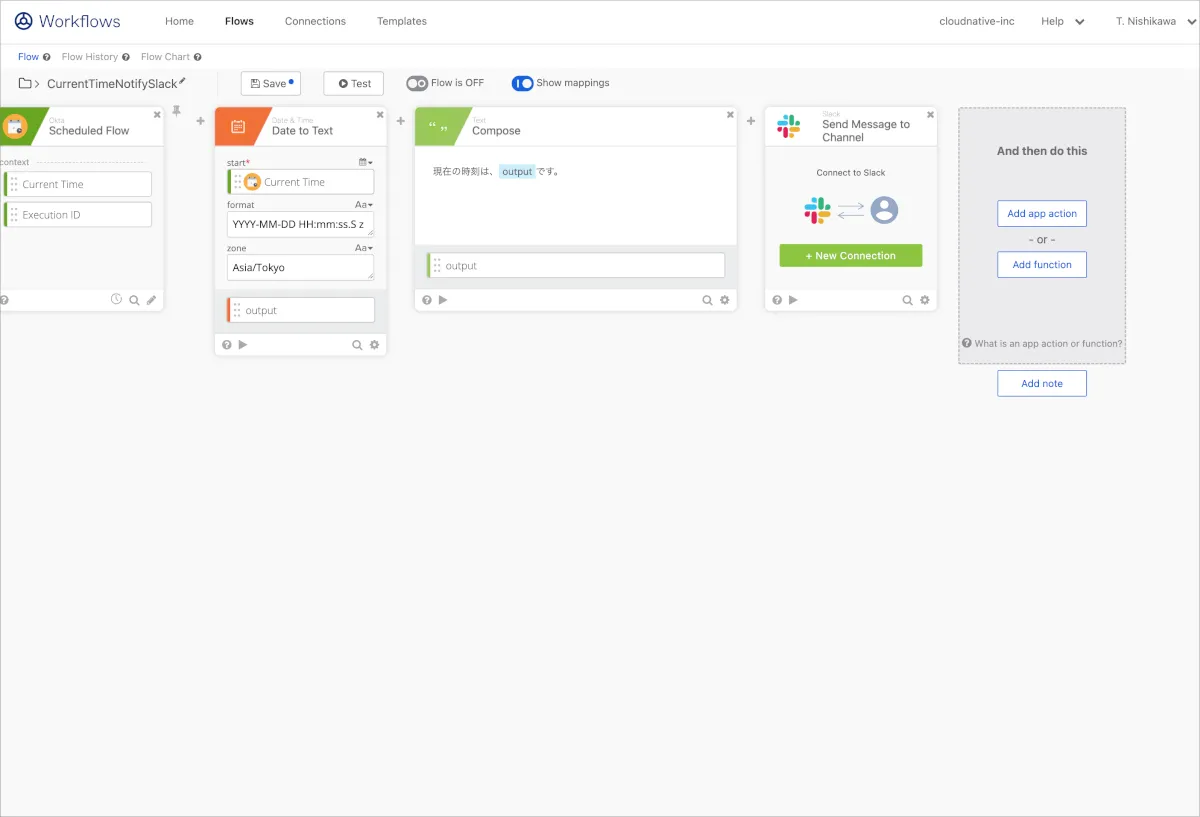This screenshot has height=817, width=1200.
Task: Click the magnifier icon on Date to Text card
Action: coord(357,345)
